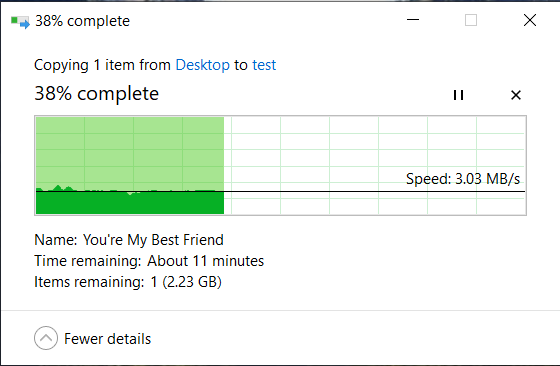Click the large 38% complete heading
Image resolution: width=560 pixels, height=366 pixels.
[x=96, y=94]
